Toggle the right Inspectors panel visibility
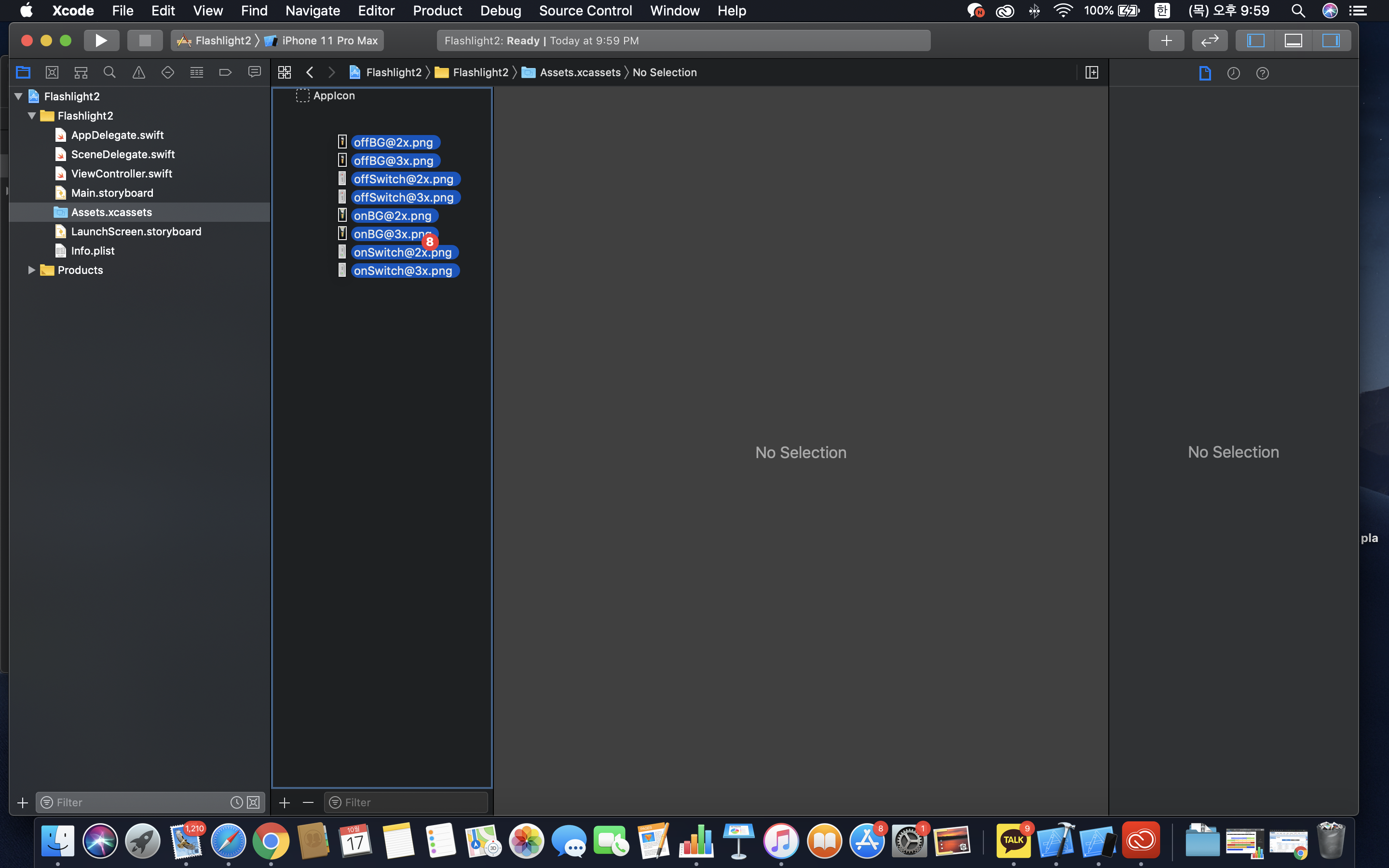Viewport: 1389px width, 868px height. pyautogui.click(x=1331, y=40)
